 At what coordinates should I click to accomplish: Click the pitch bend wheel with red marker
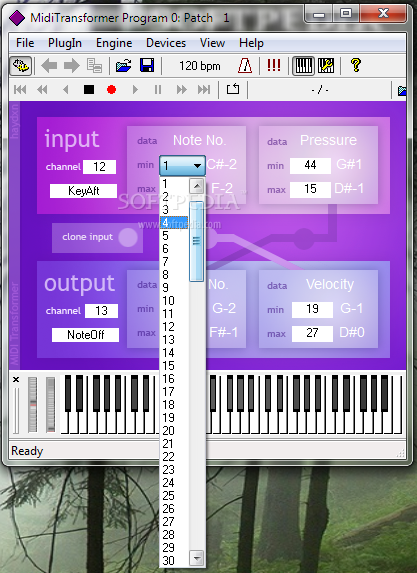[x=33, y=405]
